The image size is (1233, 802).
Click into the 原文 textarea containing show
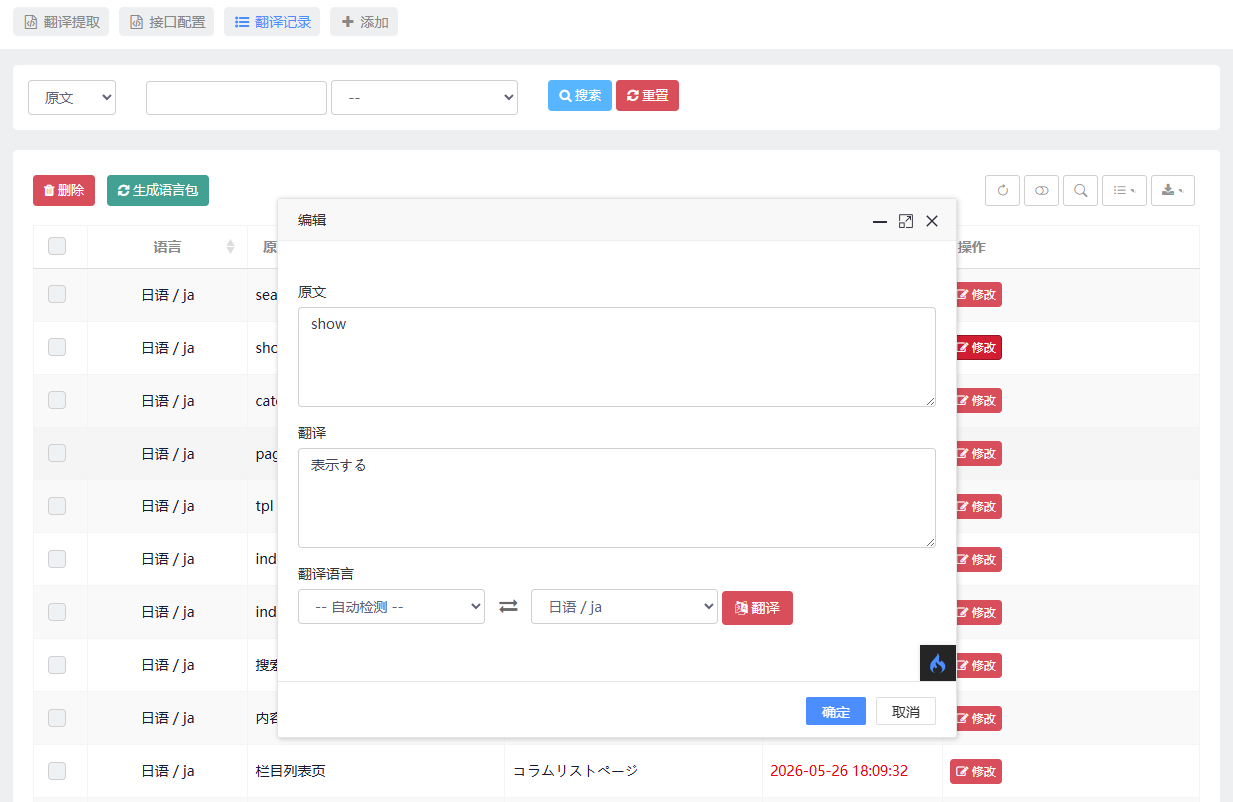pos(617,357)
